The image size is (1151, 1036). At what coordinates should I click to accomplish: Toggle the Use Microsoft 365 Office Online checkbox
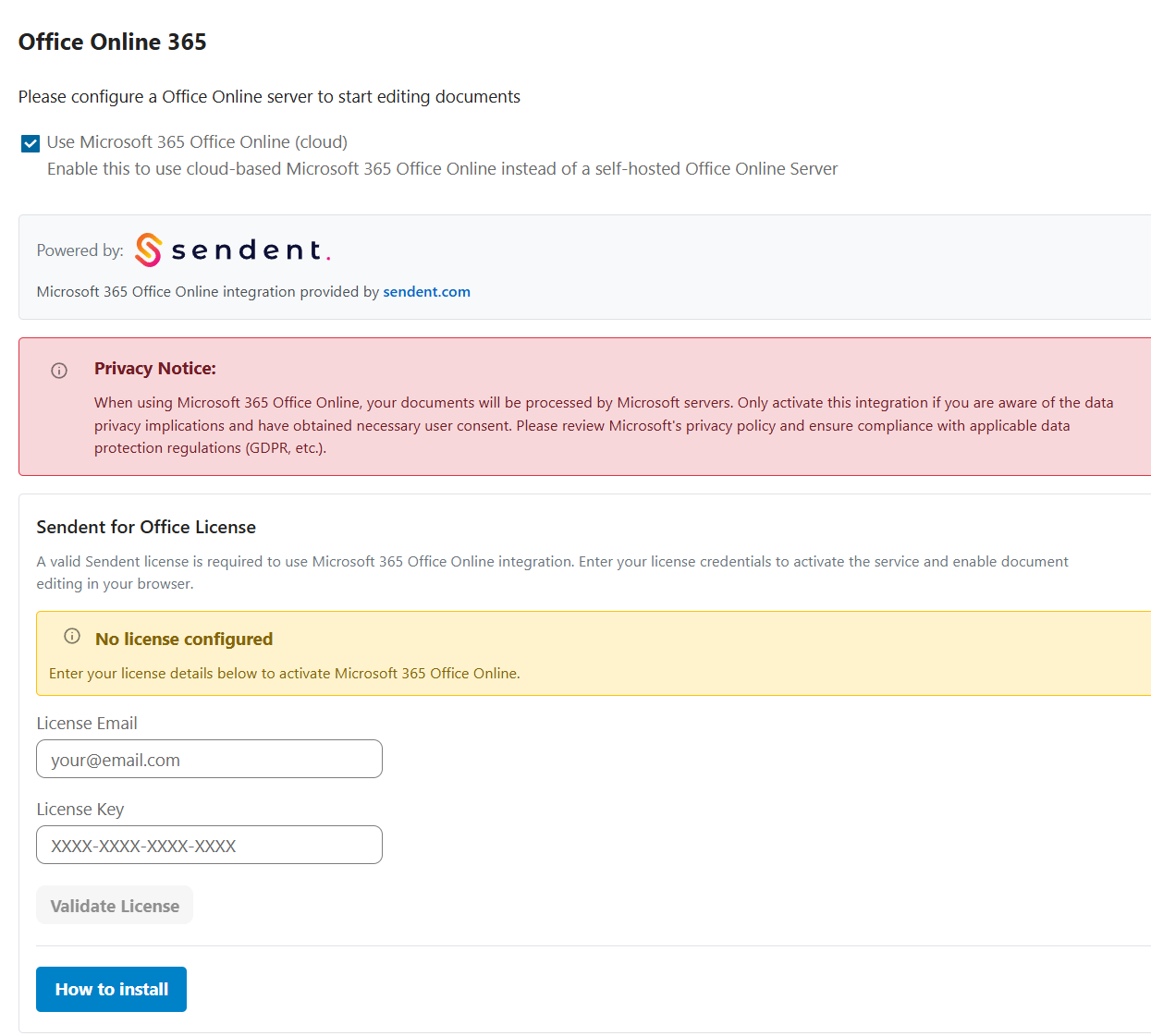point(31,143)
